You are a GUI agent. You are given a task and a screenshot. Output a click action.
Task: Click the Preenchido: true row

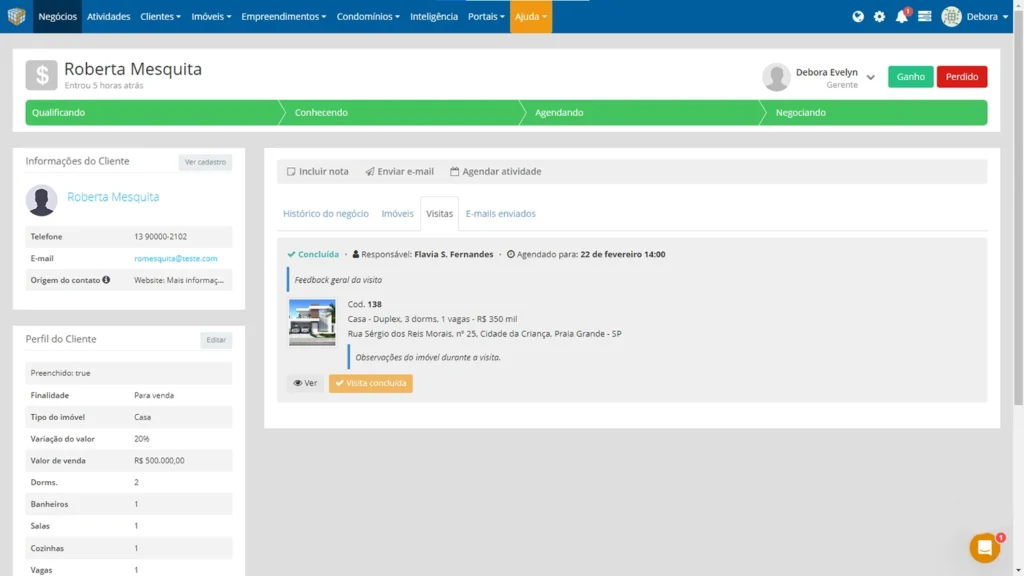(129, 373)
